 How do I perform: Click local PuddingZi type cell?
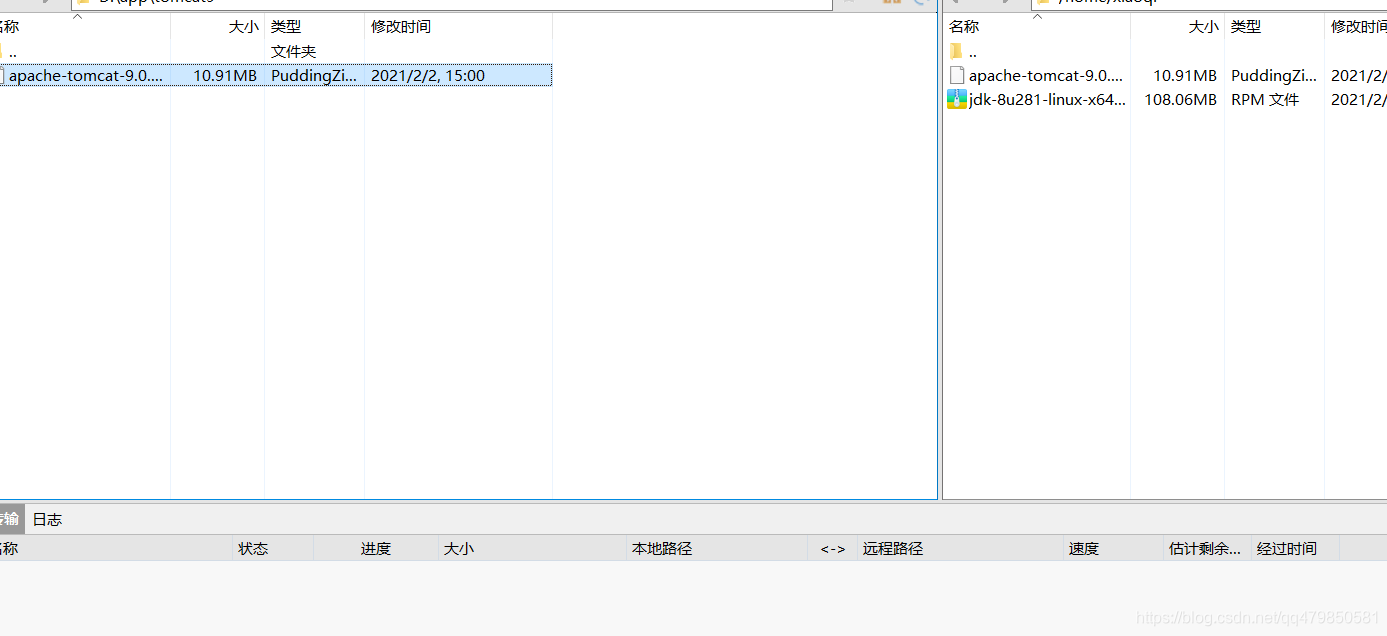[x=314, y=75]
